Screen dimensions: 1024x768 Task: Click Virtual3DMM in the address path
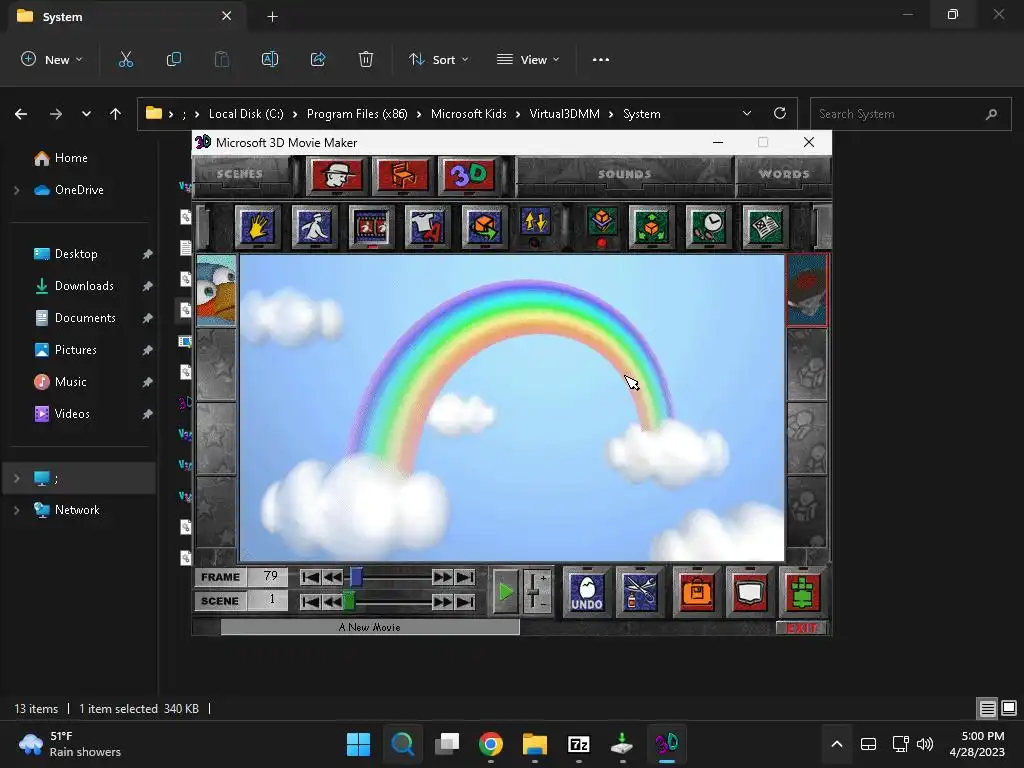[564, 114]
